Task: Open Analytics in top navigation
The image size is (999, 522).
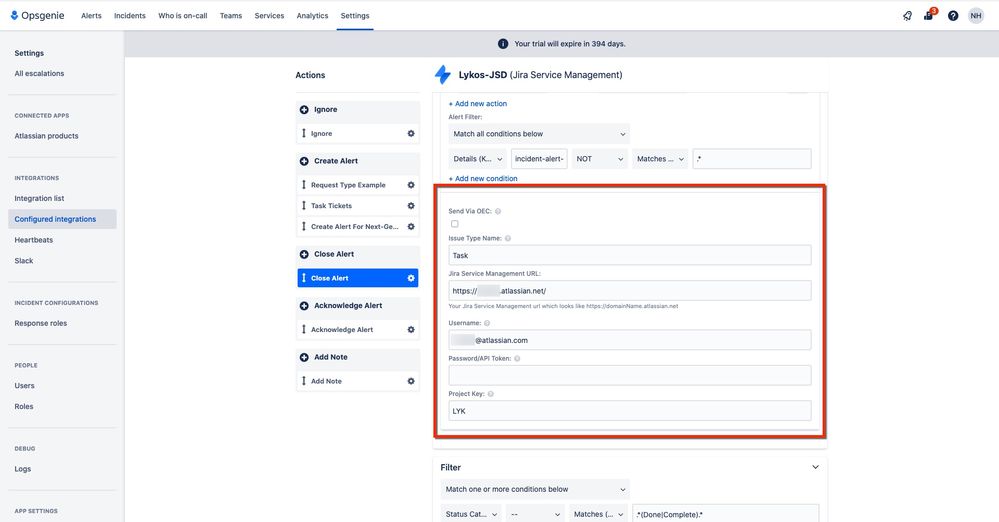Action: pyautogui.click(x=312, y=16)
